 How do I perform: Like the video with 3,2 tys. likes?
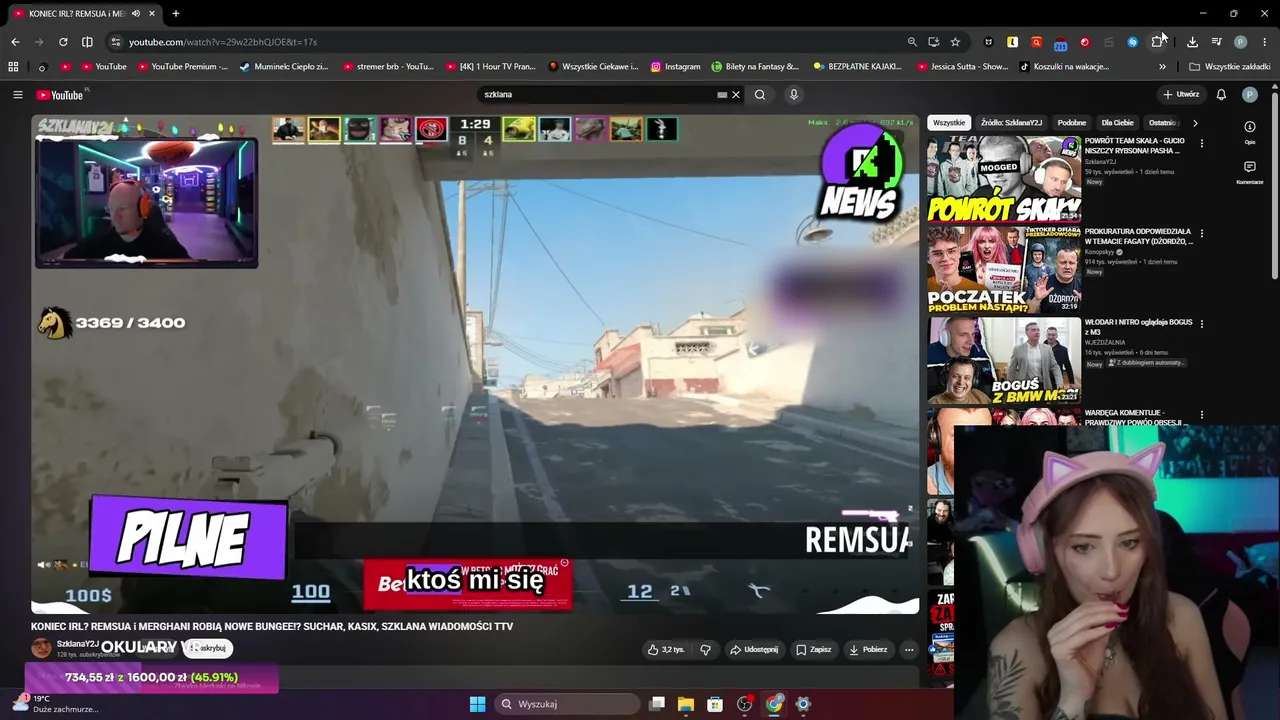666,650
